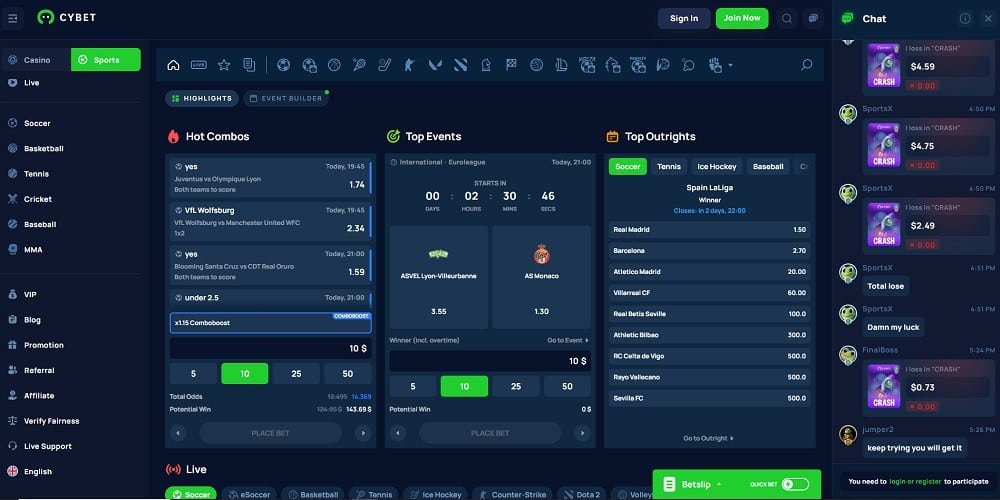Select the Dota 2 sport icon
Viewport: 1000px width, 500px height.
coord(460,65)
